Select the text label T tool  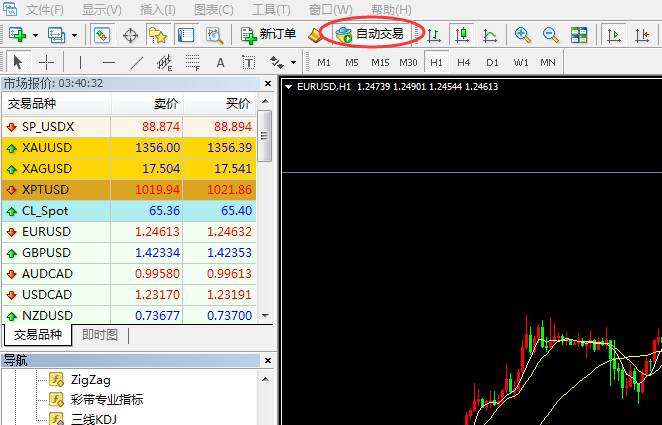(249, 62)
